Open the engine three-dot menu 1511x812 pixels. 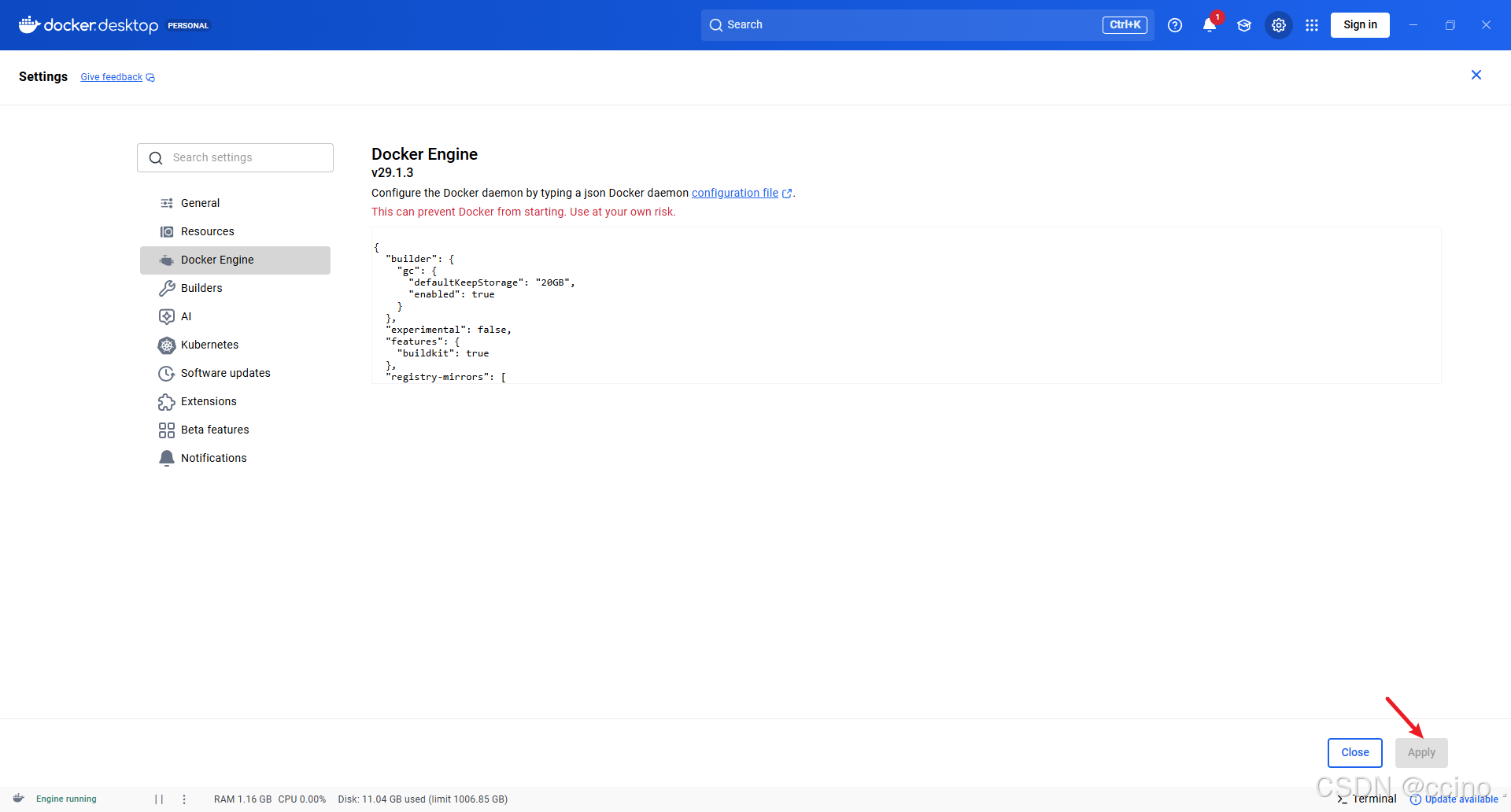coord(184,799)
